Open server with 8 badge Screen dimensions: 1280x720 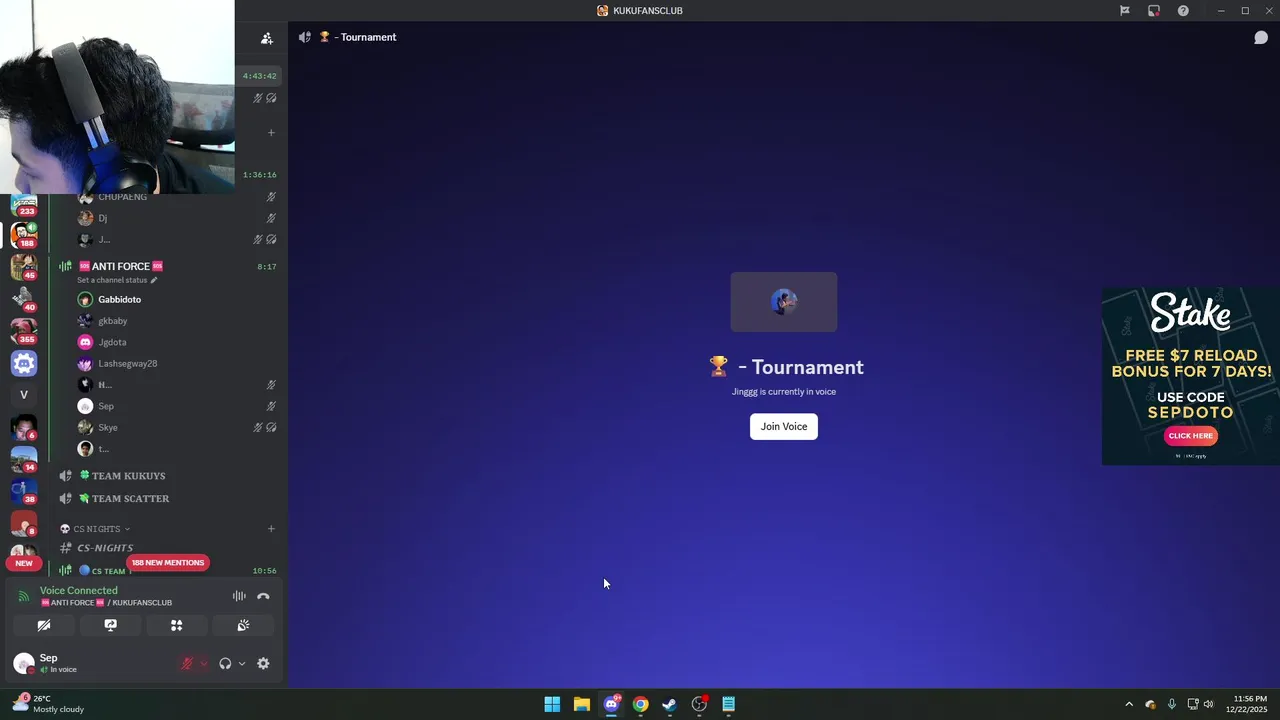coord(24,523)
